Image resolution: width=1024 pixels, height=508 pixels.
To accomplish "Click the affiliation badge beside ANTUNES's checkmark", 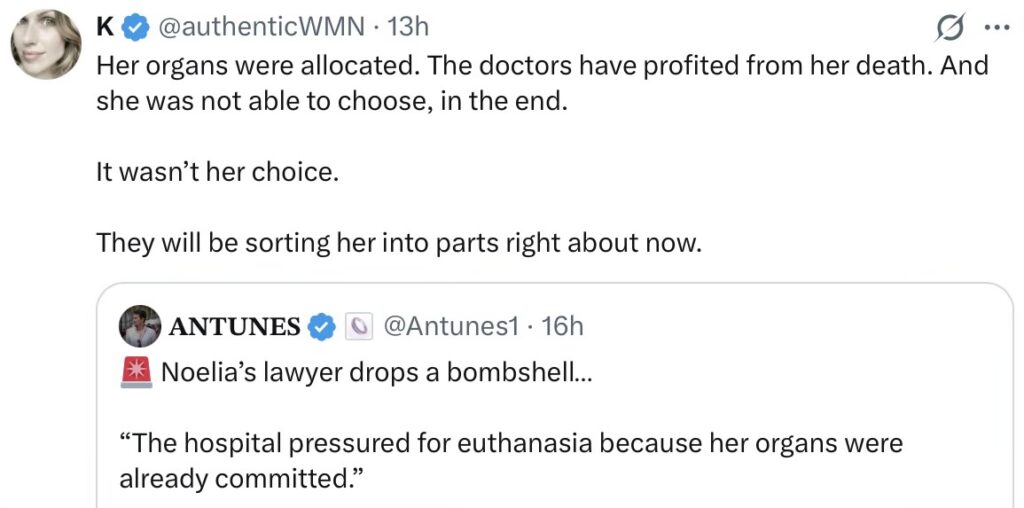I will tap(357, 326).
